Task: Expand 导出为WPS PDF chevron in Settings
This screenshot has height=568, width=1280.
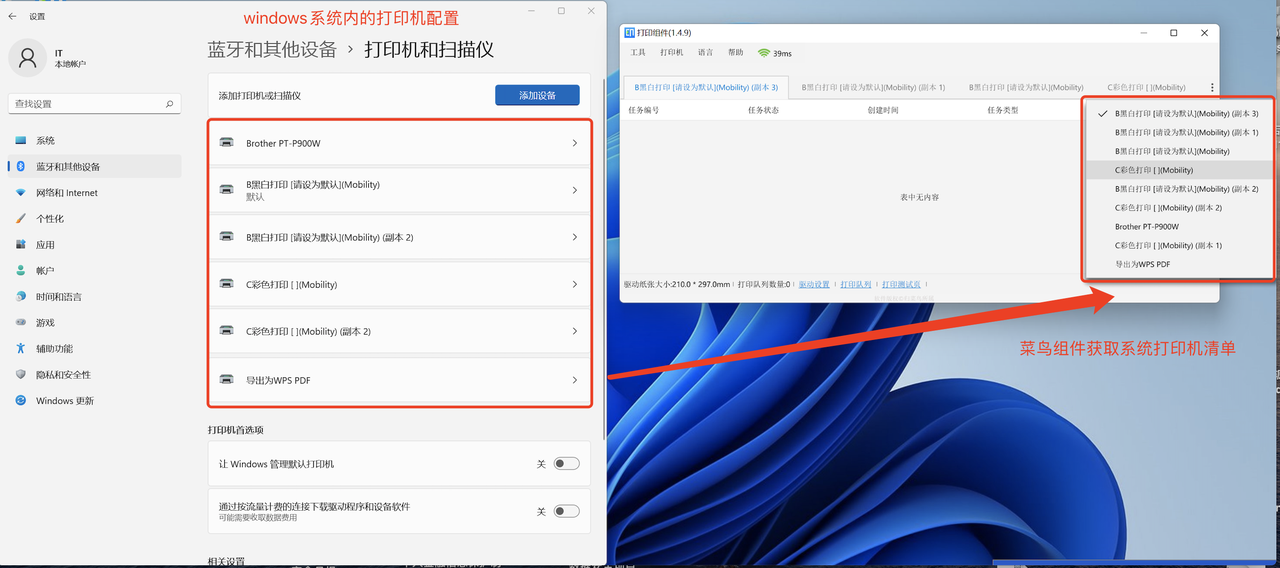Action: click(x=575, y=380)
